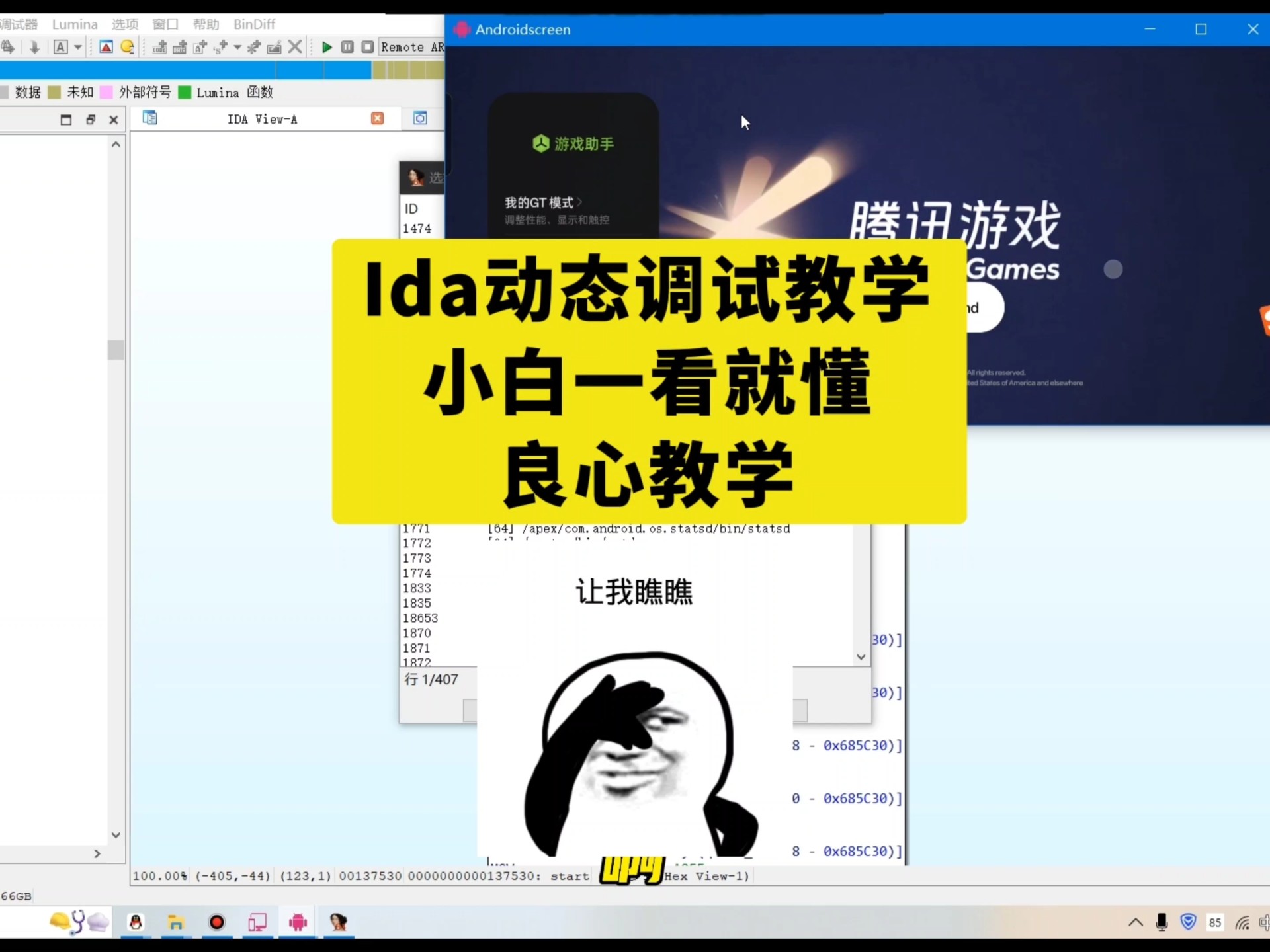1270x952 pixels.
Task: Click 游戏助手 logo in Androidscreen window
Action: point(573,143)
